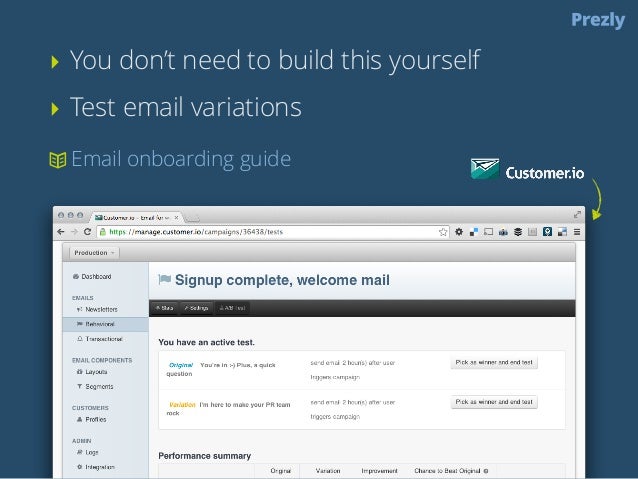Reload the page with refresh icon

click(x=87, y=232)
